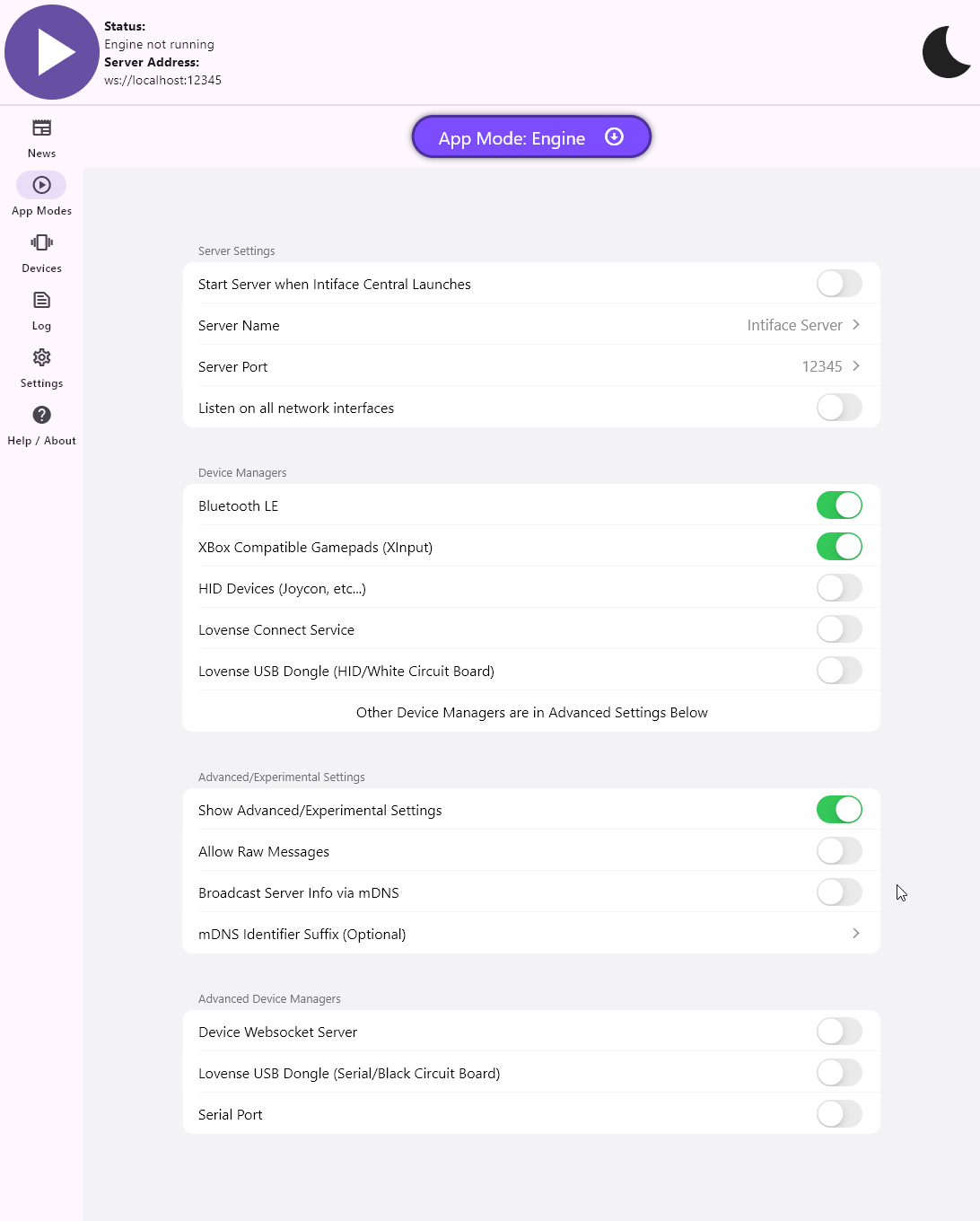
Task: Start the engine with the play button
Action: tap(52, 52)
